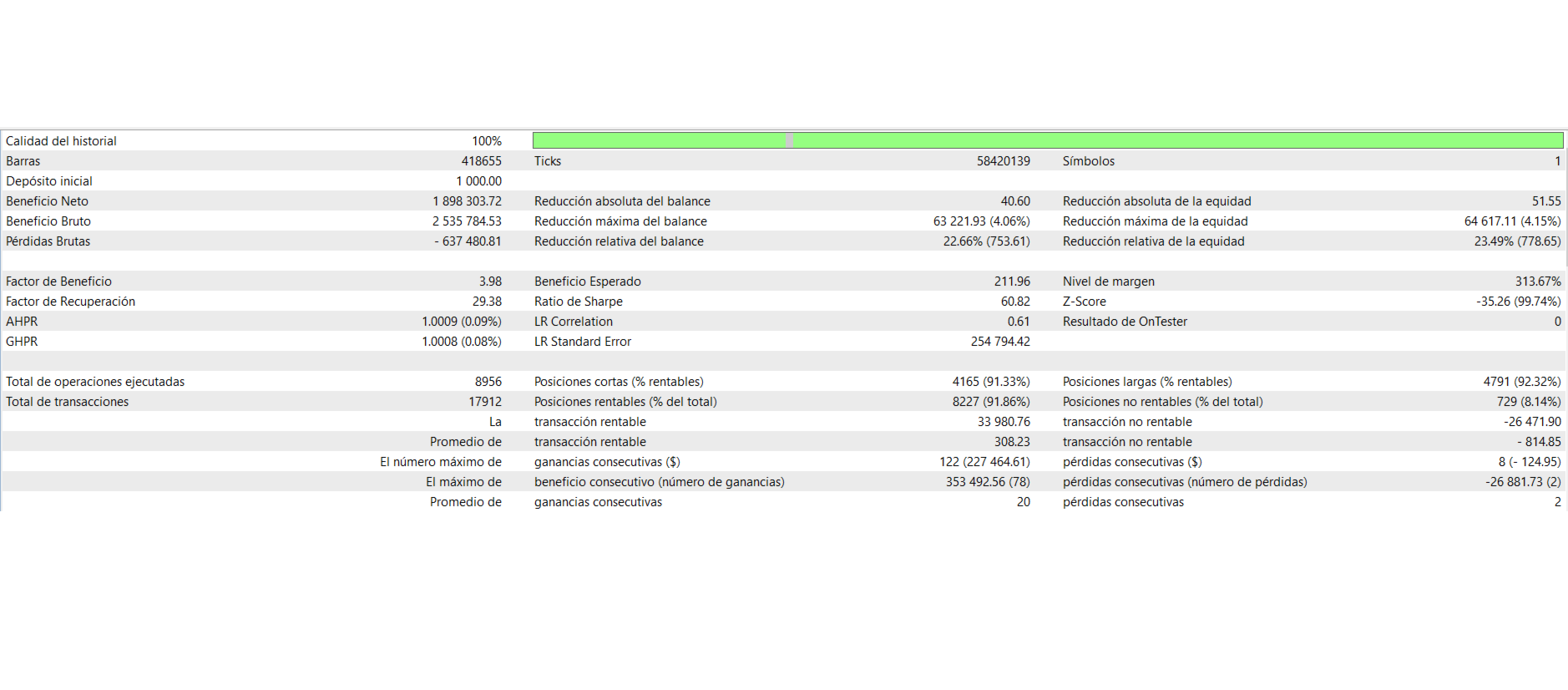The width and height of the screenshot is (1568, 690).
Task: Select the 'Pérdidas Brutas' label
Action: coord(48,241)
